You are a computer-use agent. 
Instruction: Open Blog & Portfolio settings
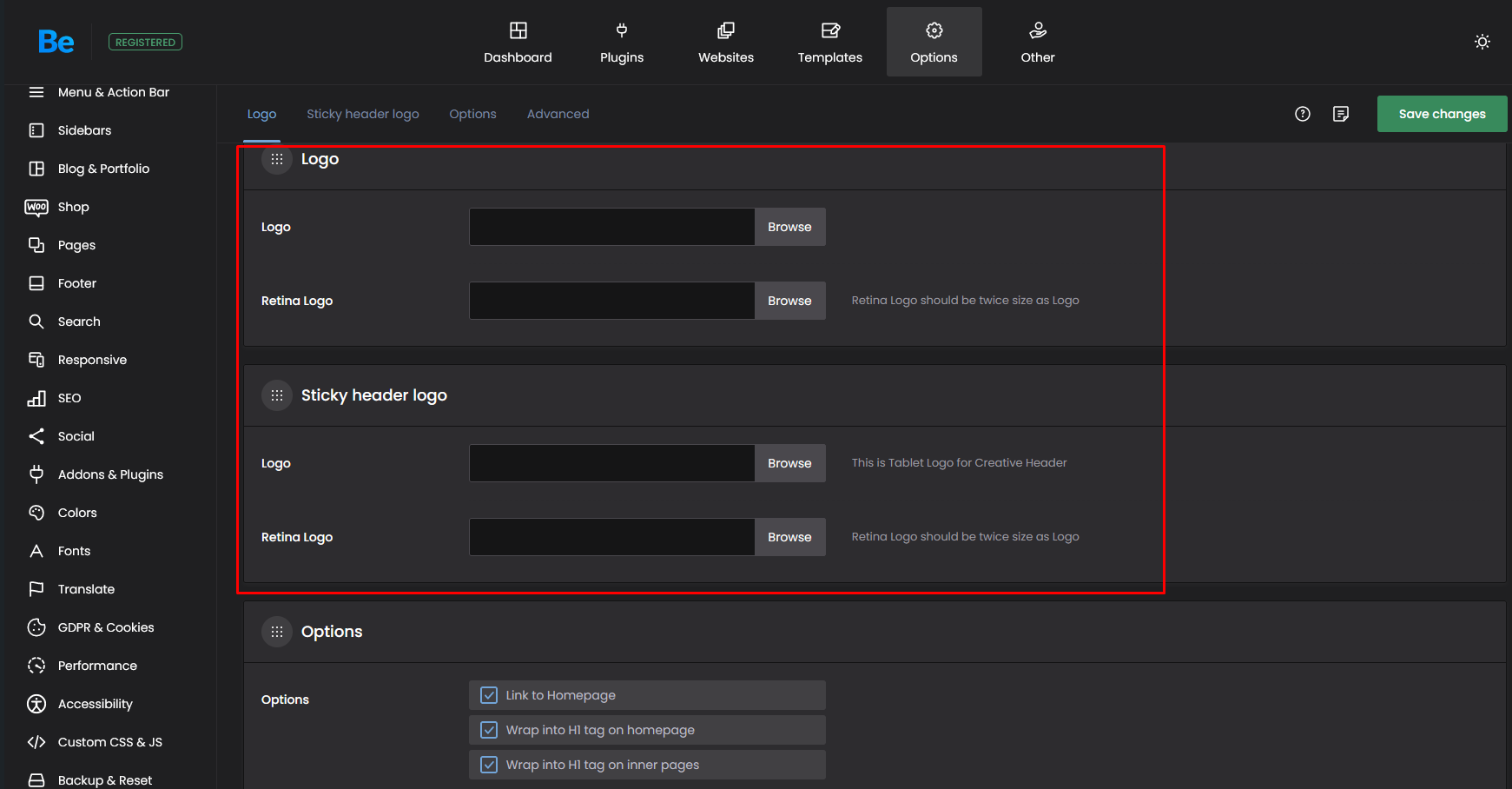click(103, 169)
